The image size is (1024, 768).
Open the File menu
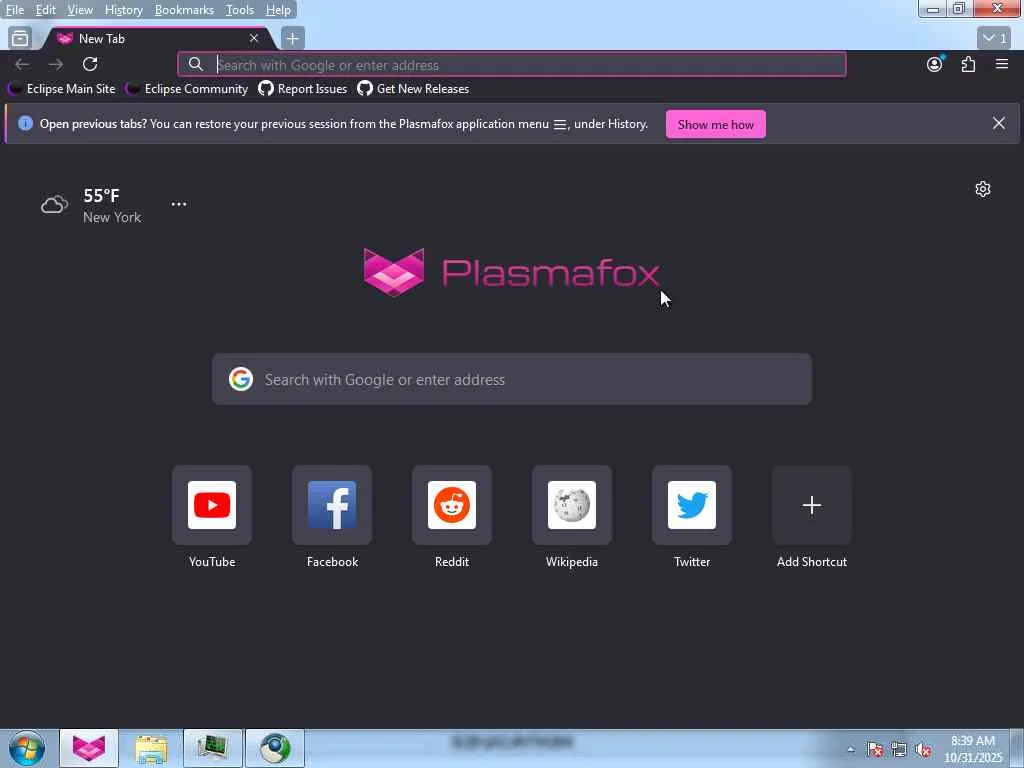click(14, 10)
